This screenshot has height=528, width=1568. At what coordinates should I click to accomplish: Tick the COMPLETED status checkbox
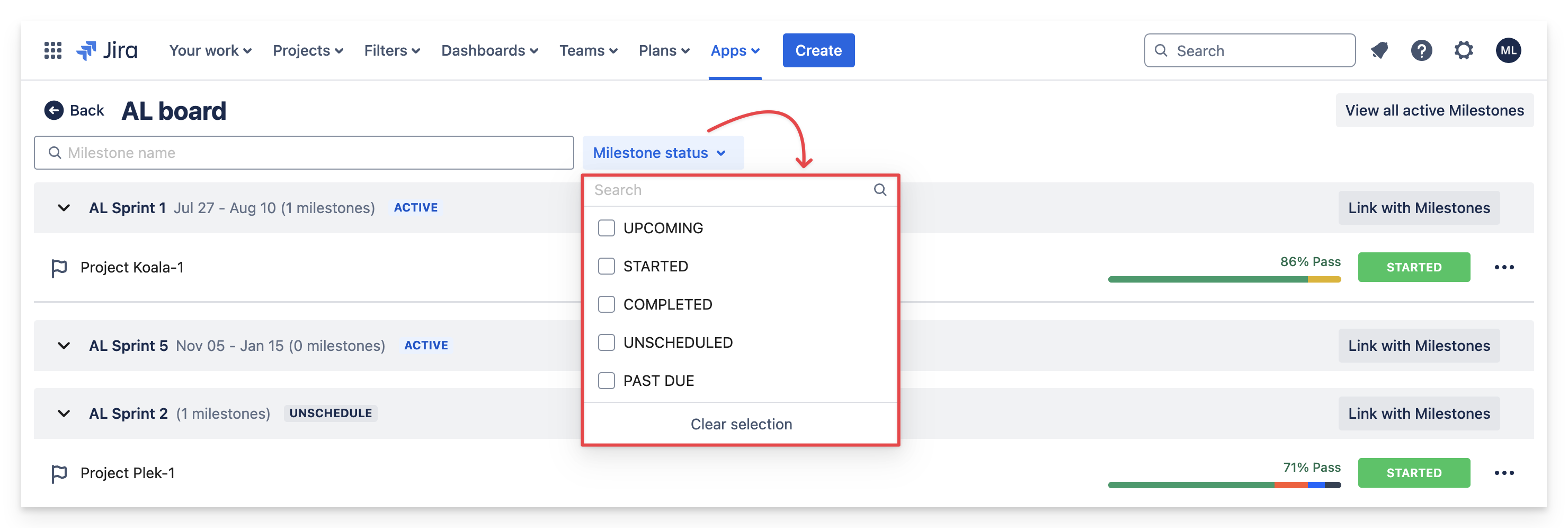click(x=606, y=304)
